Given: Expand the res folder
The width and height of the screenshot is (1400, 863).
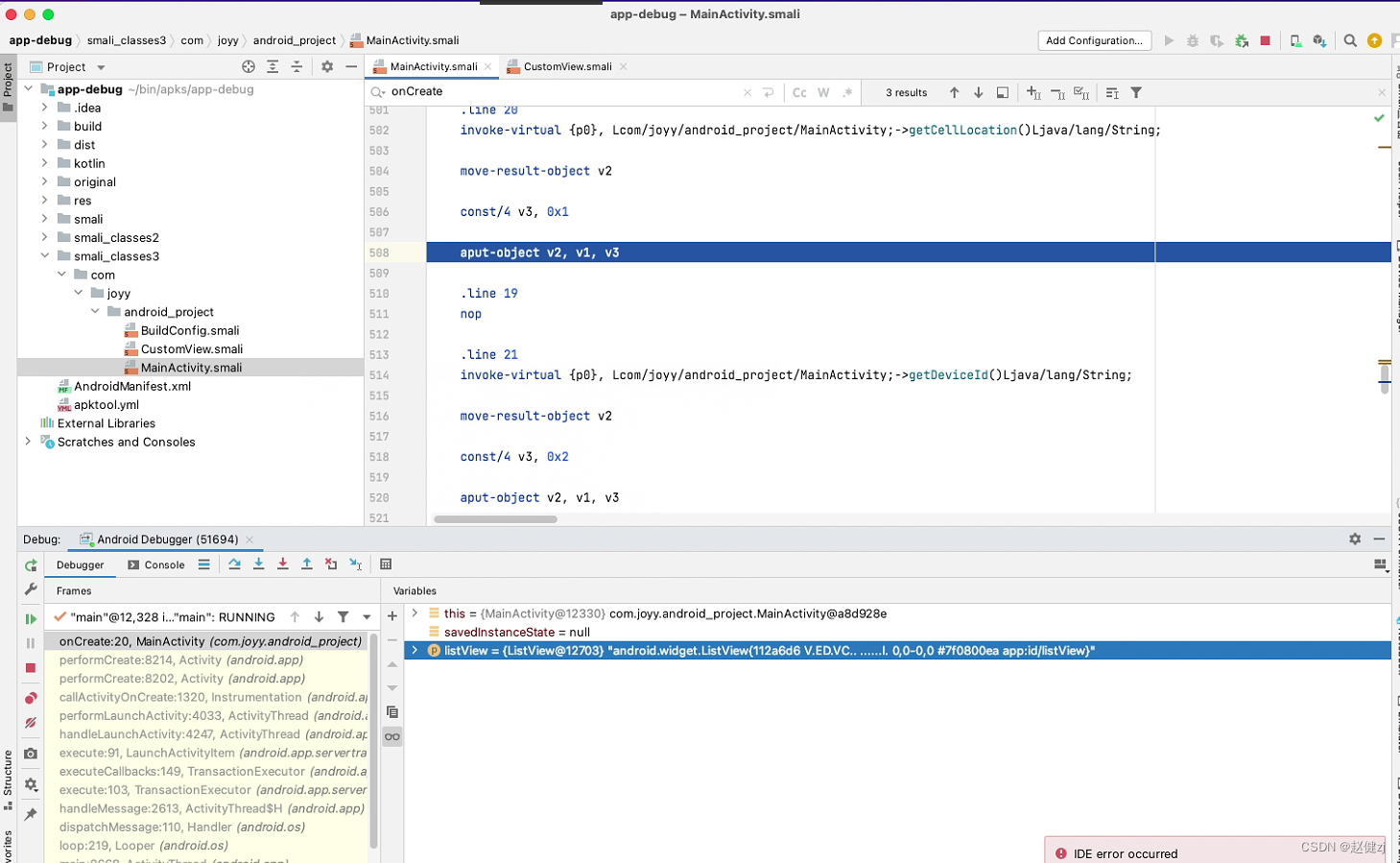Looking at the screenshot, I should (44, 201).
